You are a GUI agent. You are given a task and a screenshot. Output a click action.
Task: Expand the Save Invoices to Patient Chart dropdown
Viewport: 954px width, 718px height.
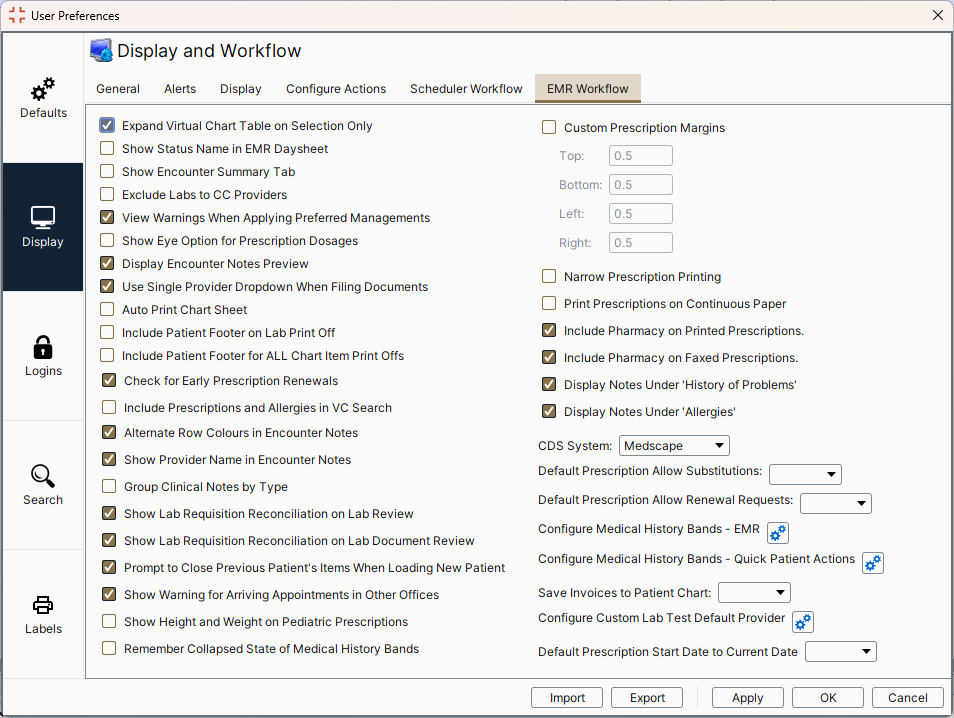coord(754,592)
